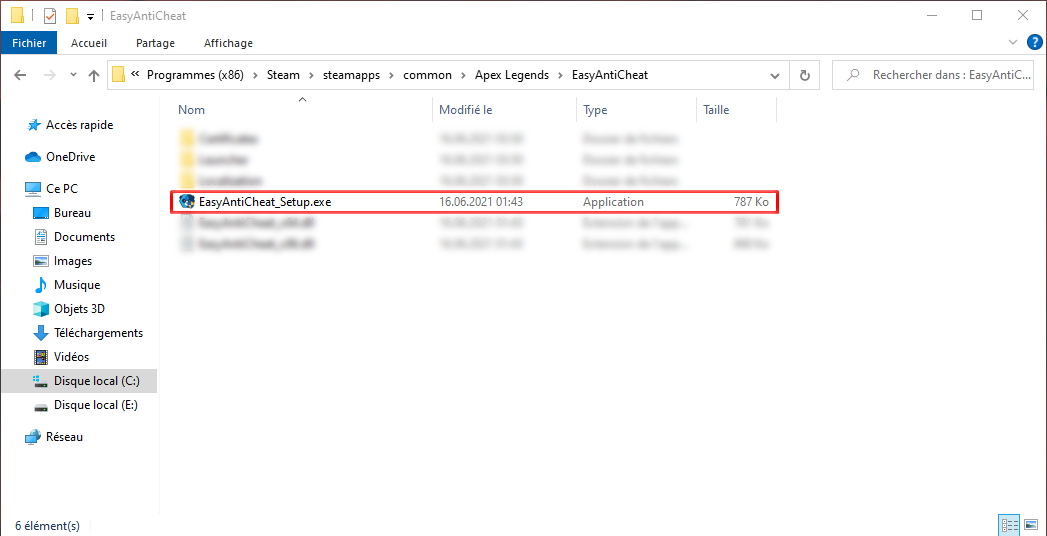Image resolution: width=1047 pixels, height=536 pixels.
Task: Click the Application type cell
Action: tap(613, 202)
